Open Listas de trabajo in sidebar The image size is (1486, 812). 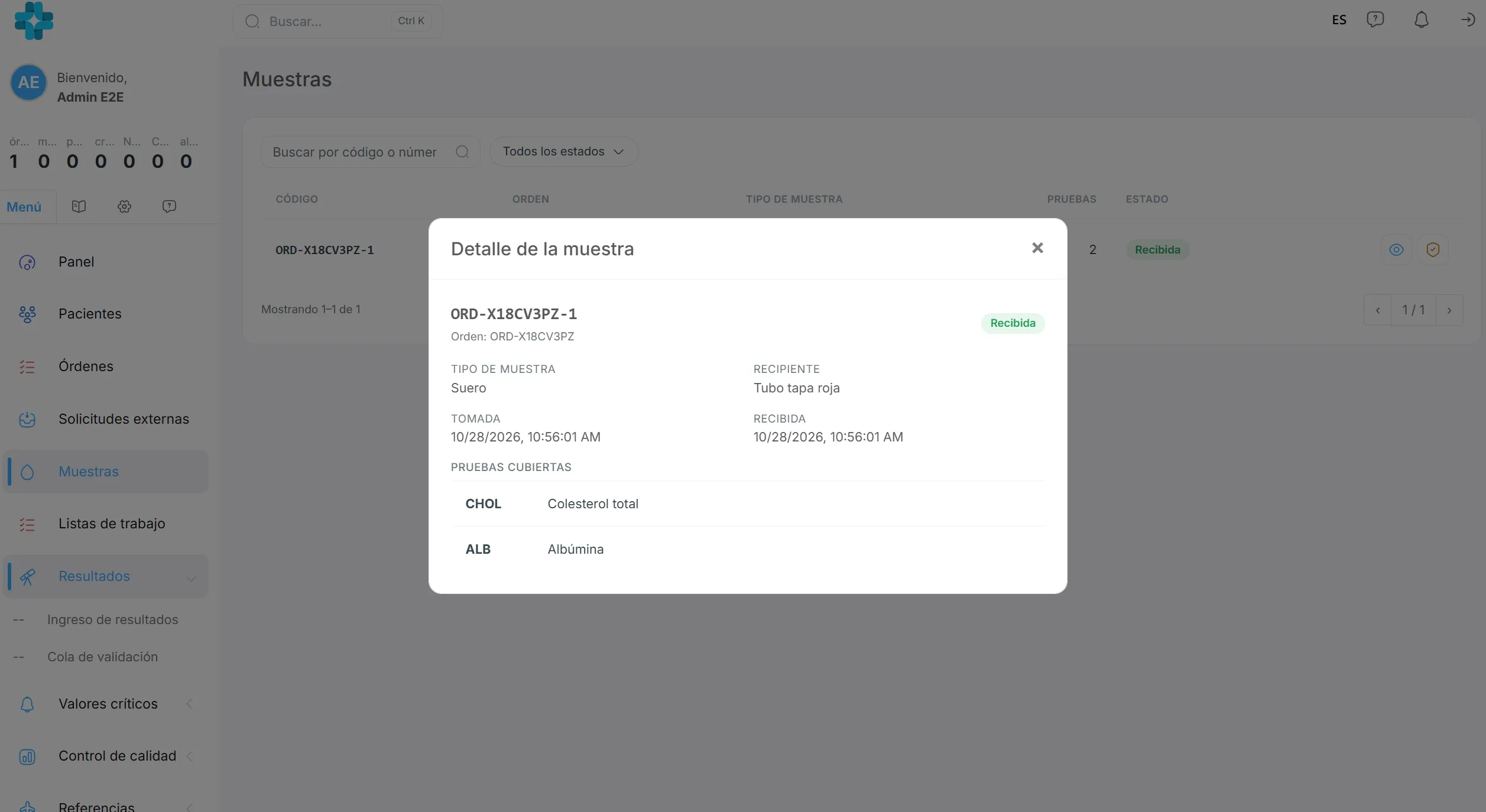pos(106,524)
